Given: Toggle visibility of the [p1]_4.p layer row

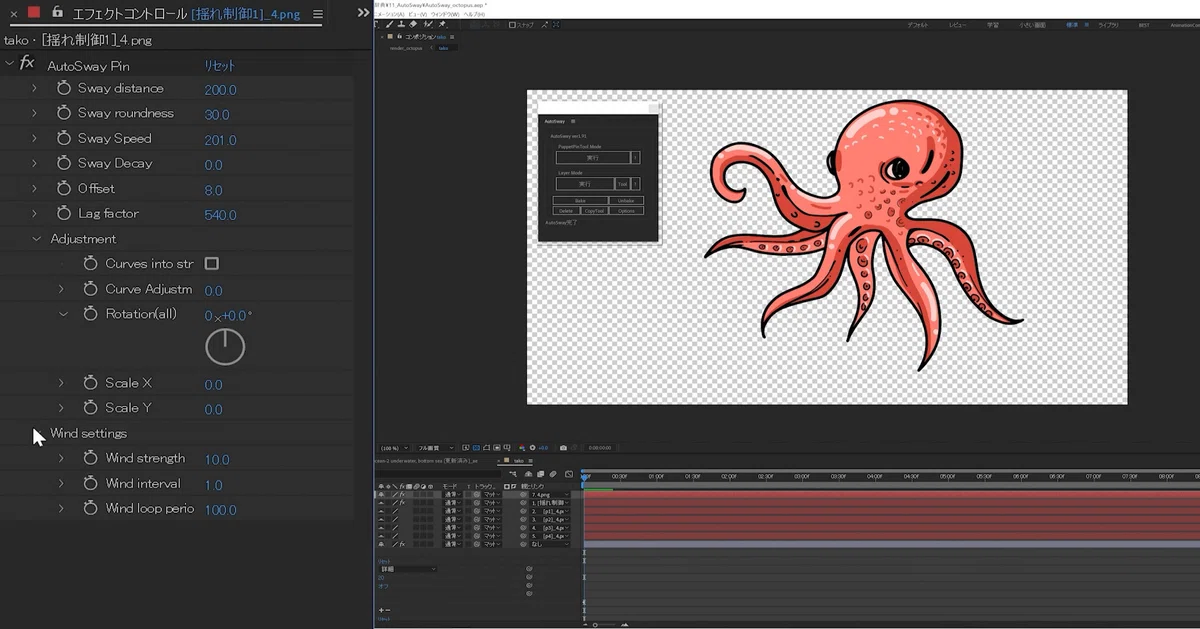Looking at the screenshot, I should [x=380, y=512].
